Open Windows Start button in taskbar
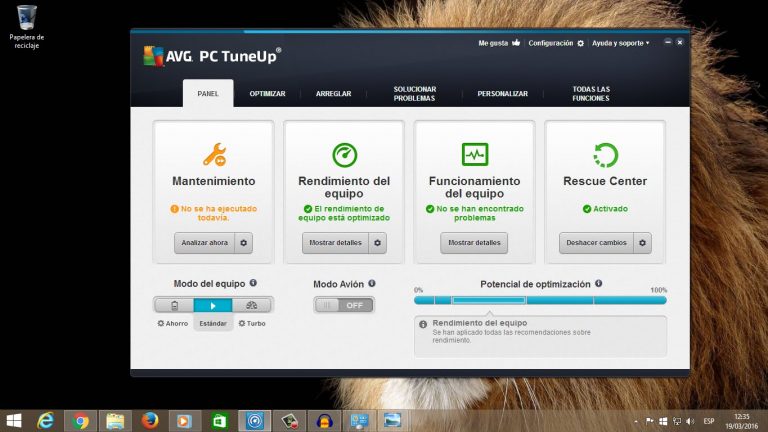The height and width of the screenshot is (432, 768). pos(14,421)
